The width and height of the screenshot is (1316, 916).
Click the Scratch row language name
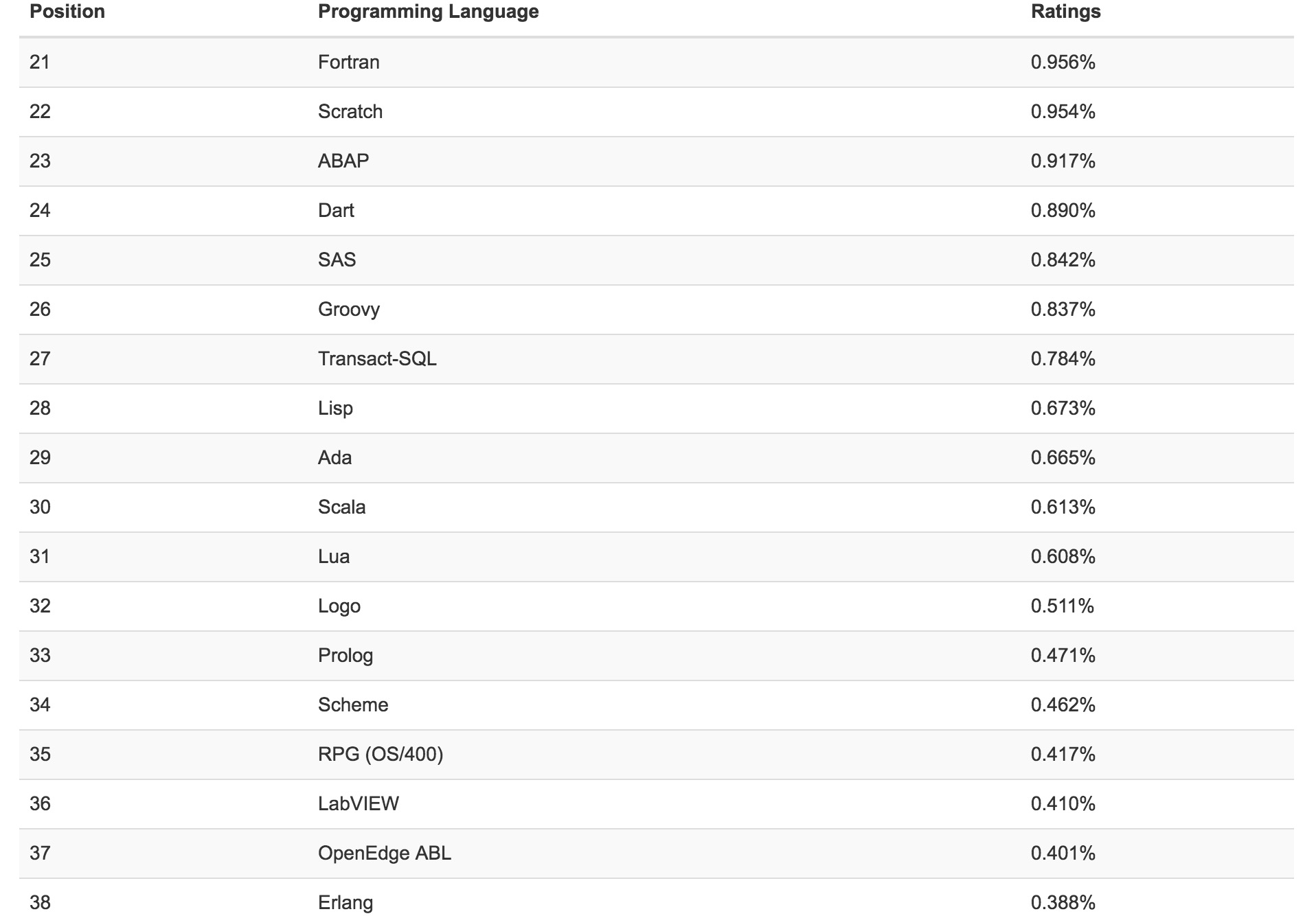350,112
